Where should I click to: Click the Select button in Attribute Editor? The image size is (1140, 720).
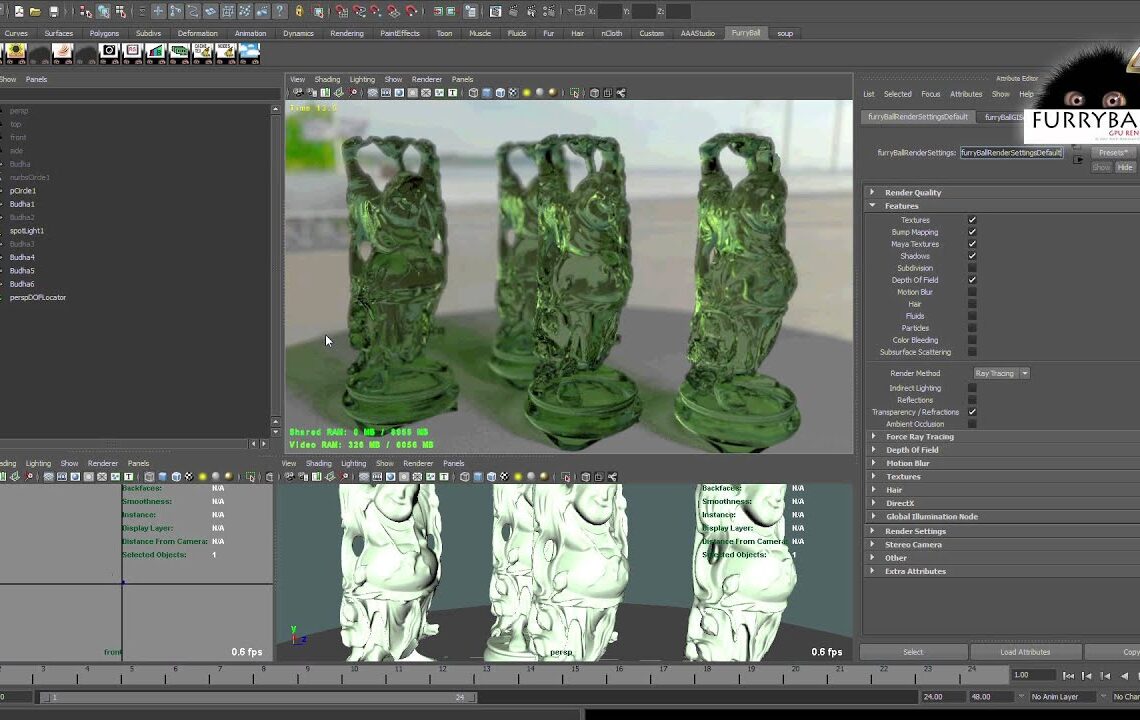click(912, 652)
